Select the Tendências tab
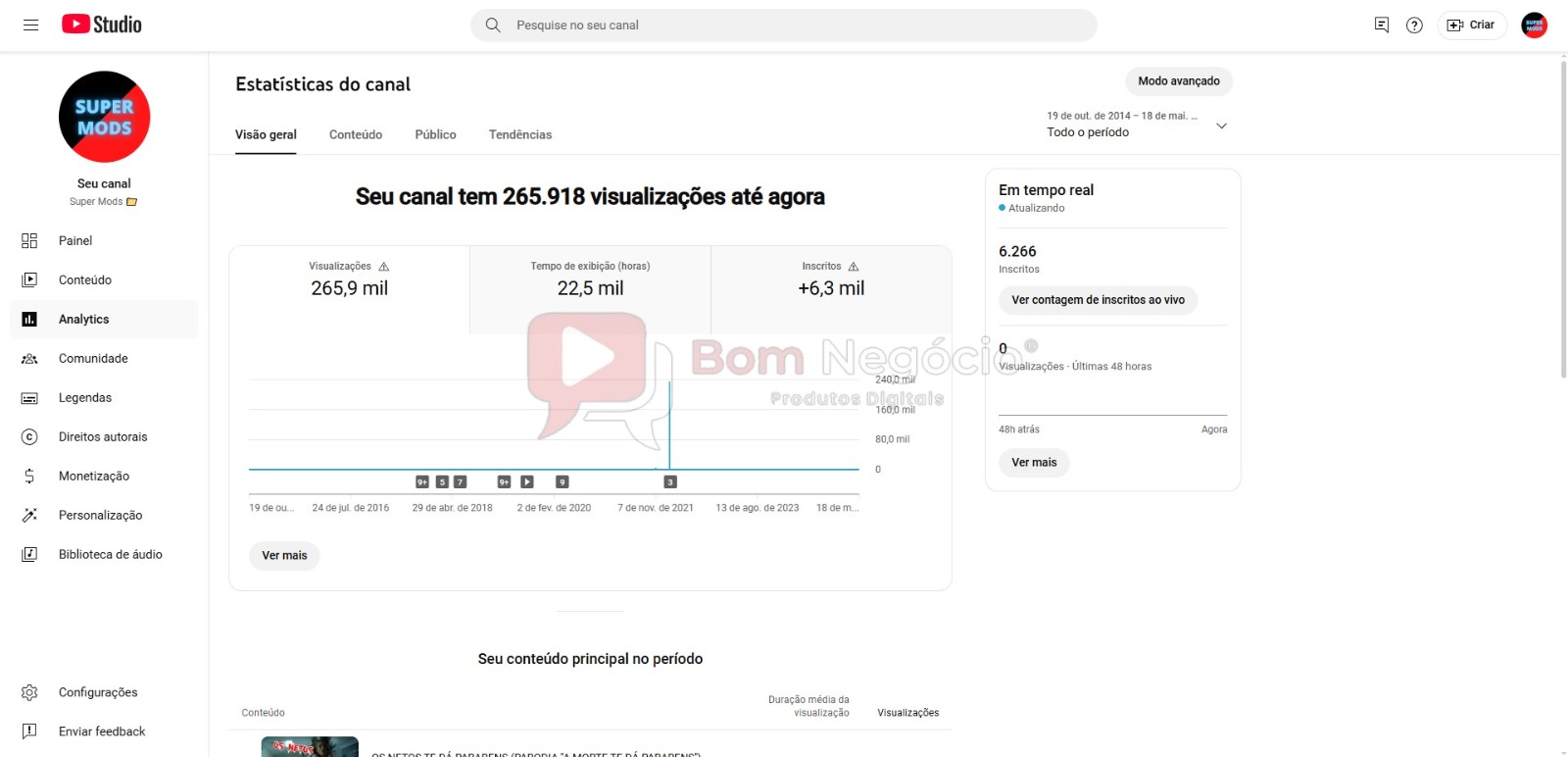The image size is (1568, 757). point(520,134)
